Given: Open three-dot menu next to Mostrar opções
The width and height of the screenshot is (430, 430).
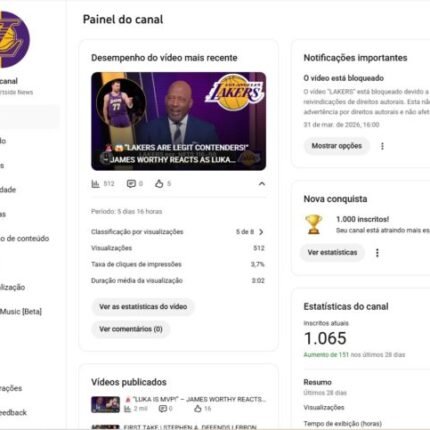Looking at the screenshot, I should [x=382, y=146].
